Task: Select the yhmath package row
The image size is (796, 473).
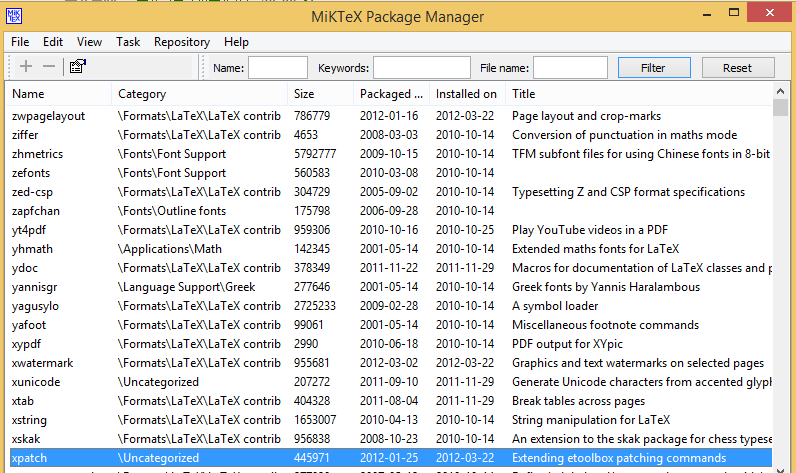Action: [391, 249]
